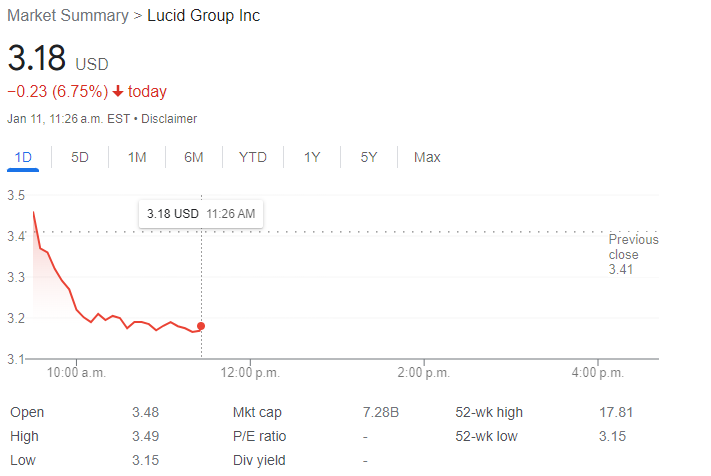Open the 5Y range tab
711x476 pixels.
point(369,157)
